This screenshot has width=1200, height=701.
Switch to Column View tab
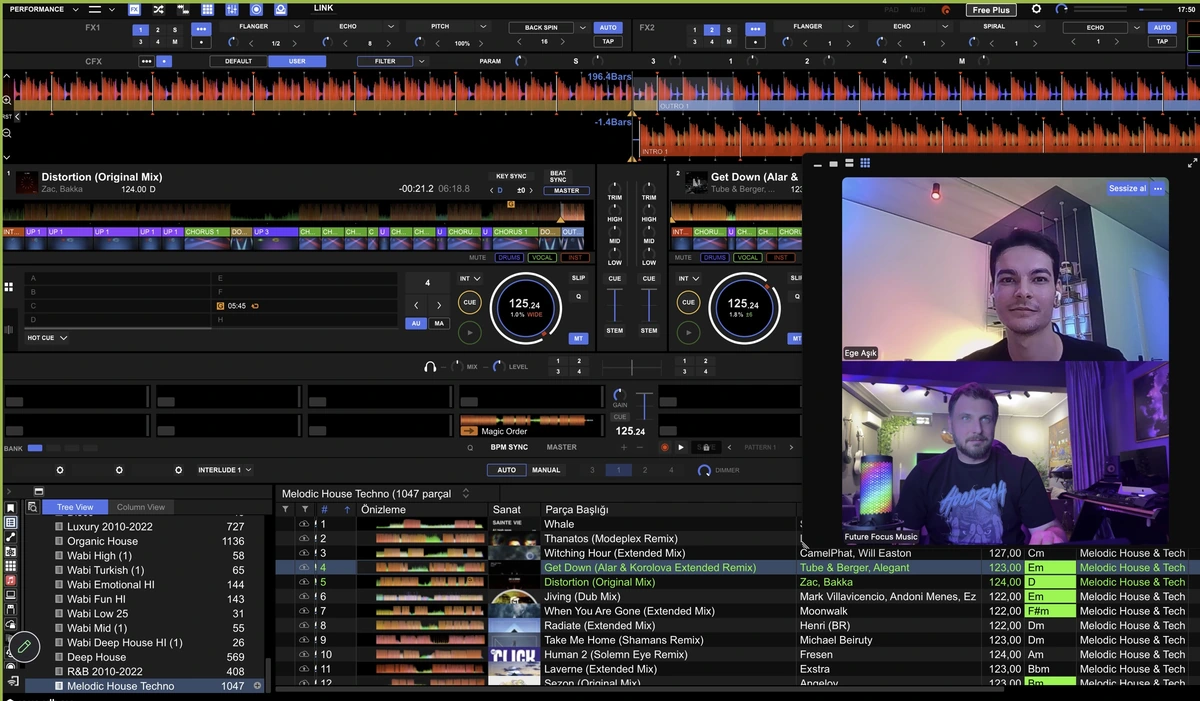point(141,507)
